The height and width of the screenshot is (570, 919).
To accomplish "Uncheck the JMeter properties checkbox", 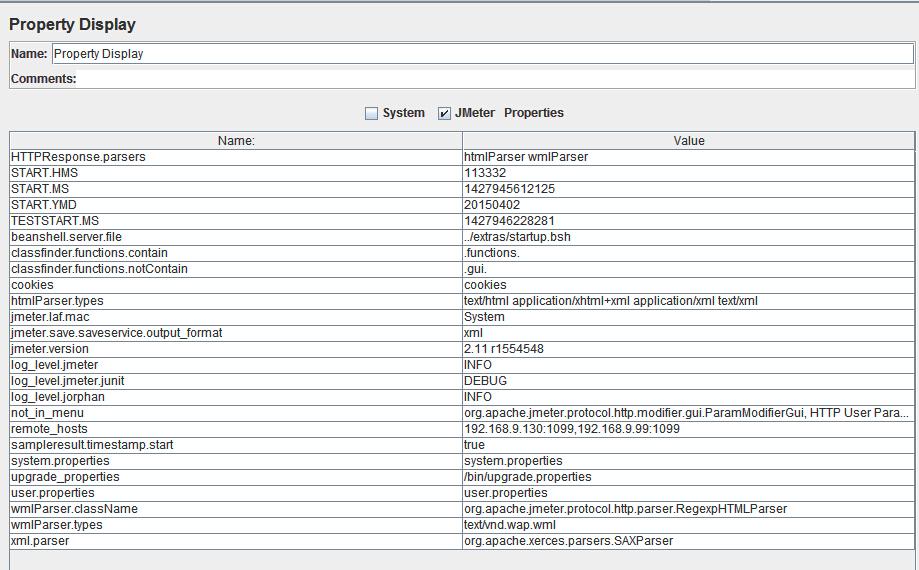I will click(444, 113).
